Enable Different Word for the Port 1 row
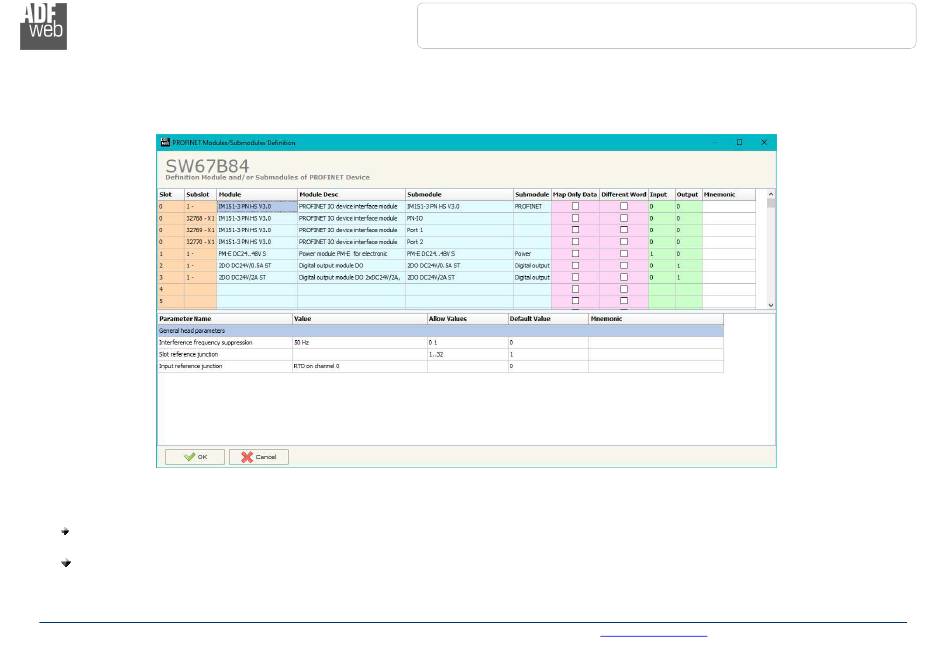Screen dimensions: 950x654 coord(623,230)
